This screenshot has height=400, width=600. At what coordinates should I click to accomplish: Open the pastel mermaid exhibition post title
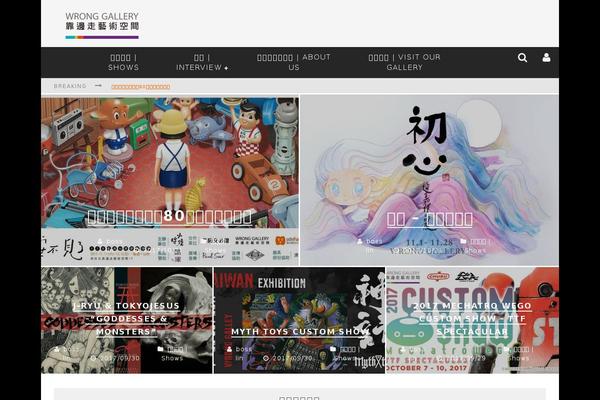(429, 219)
